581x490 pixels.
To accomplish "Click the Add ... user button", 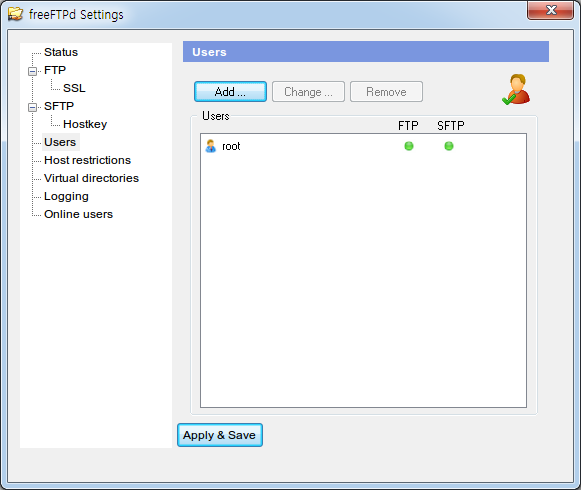I will tap(230, 92).
